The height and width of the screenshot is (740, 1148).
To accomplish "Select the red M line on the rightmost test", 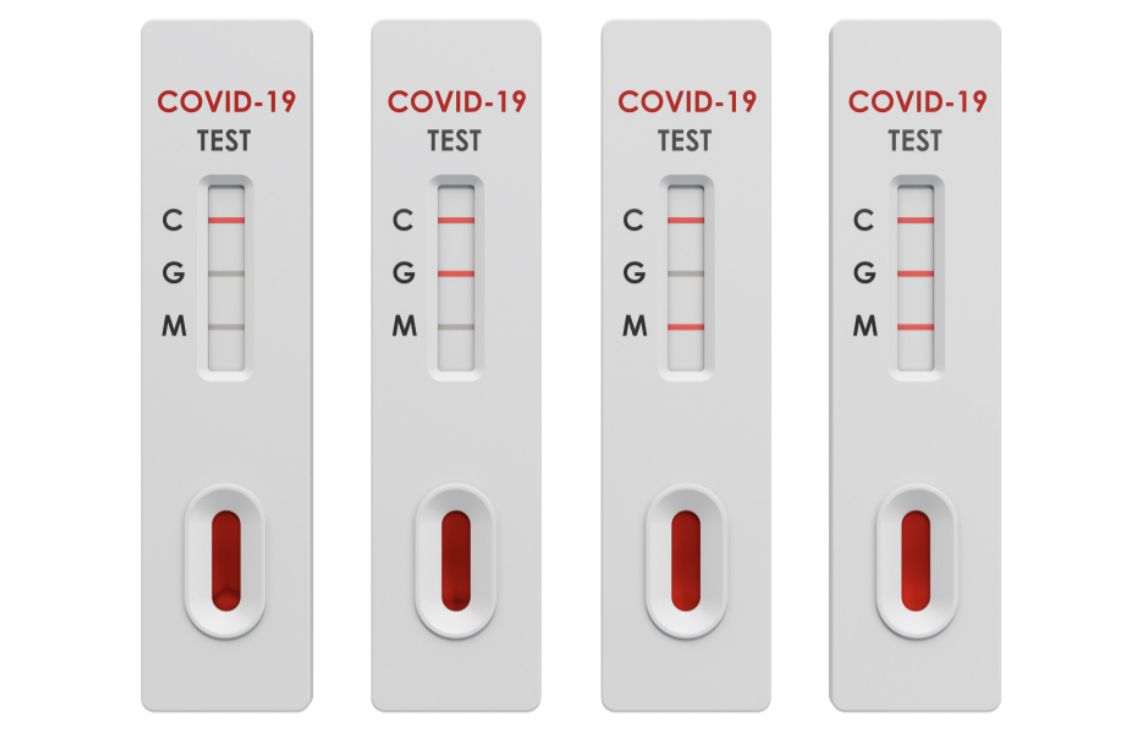I will pos(916,327).
